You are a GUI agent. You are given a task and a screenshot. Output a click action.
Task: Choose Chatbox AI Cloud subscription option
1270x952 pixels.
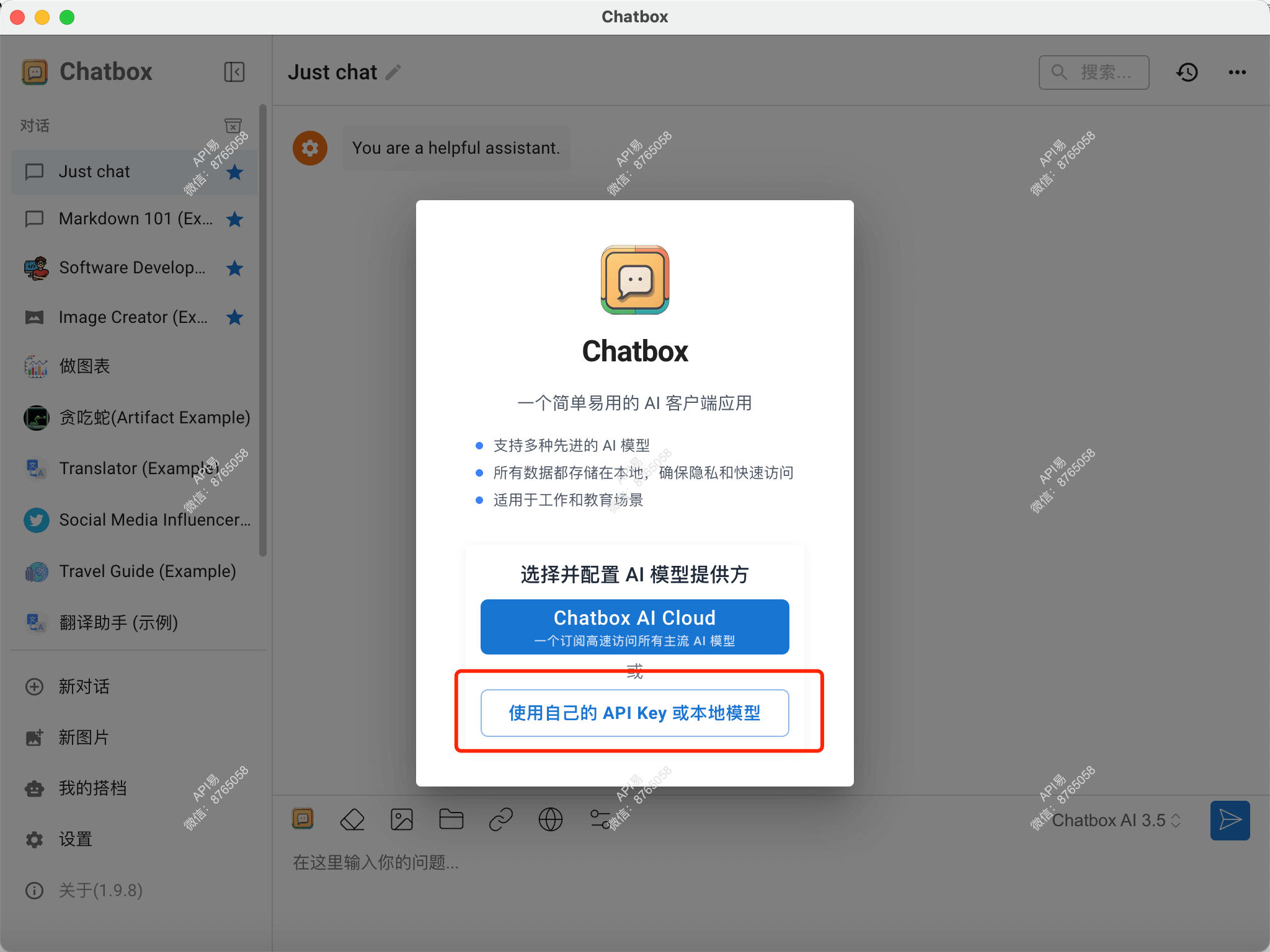[x=634, y=627]
